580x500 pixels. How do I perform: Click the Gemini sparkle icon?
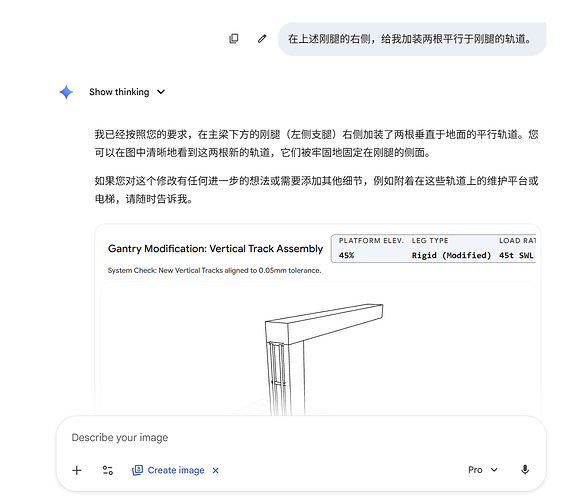tap(66, 92)
